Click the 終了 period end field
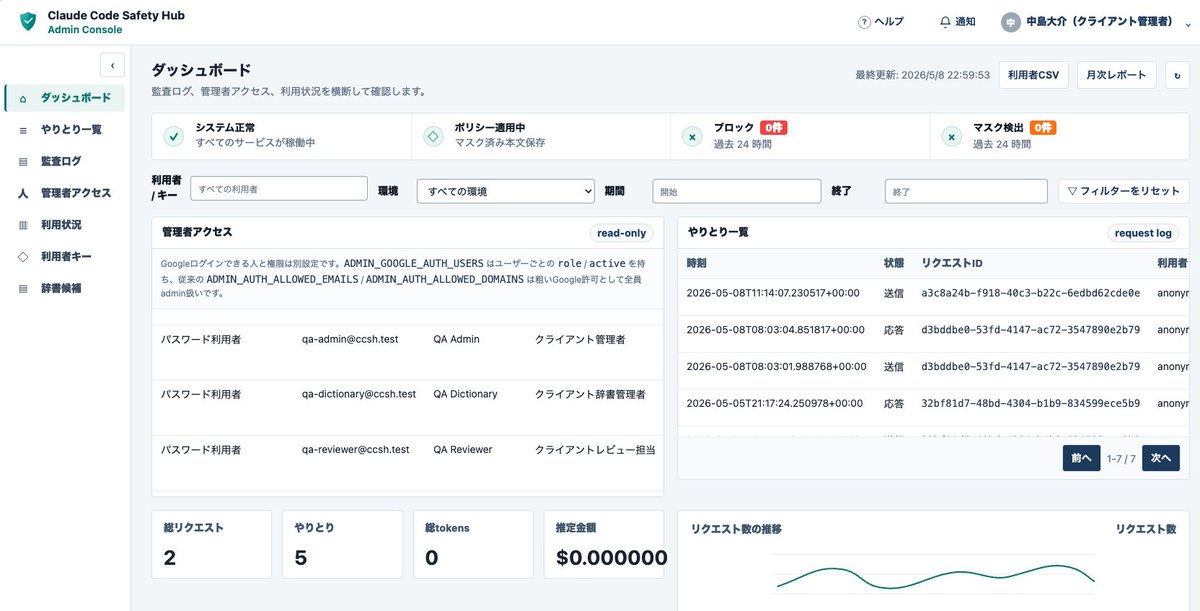This screenshot has height=611, width=1200. (x=967, y=191)
